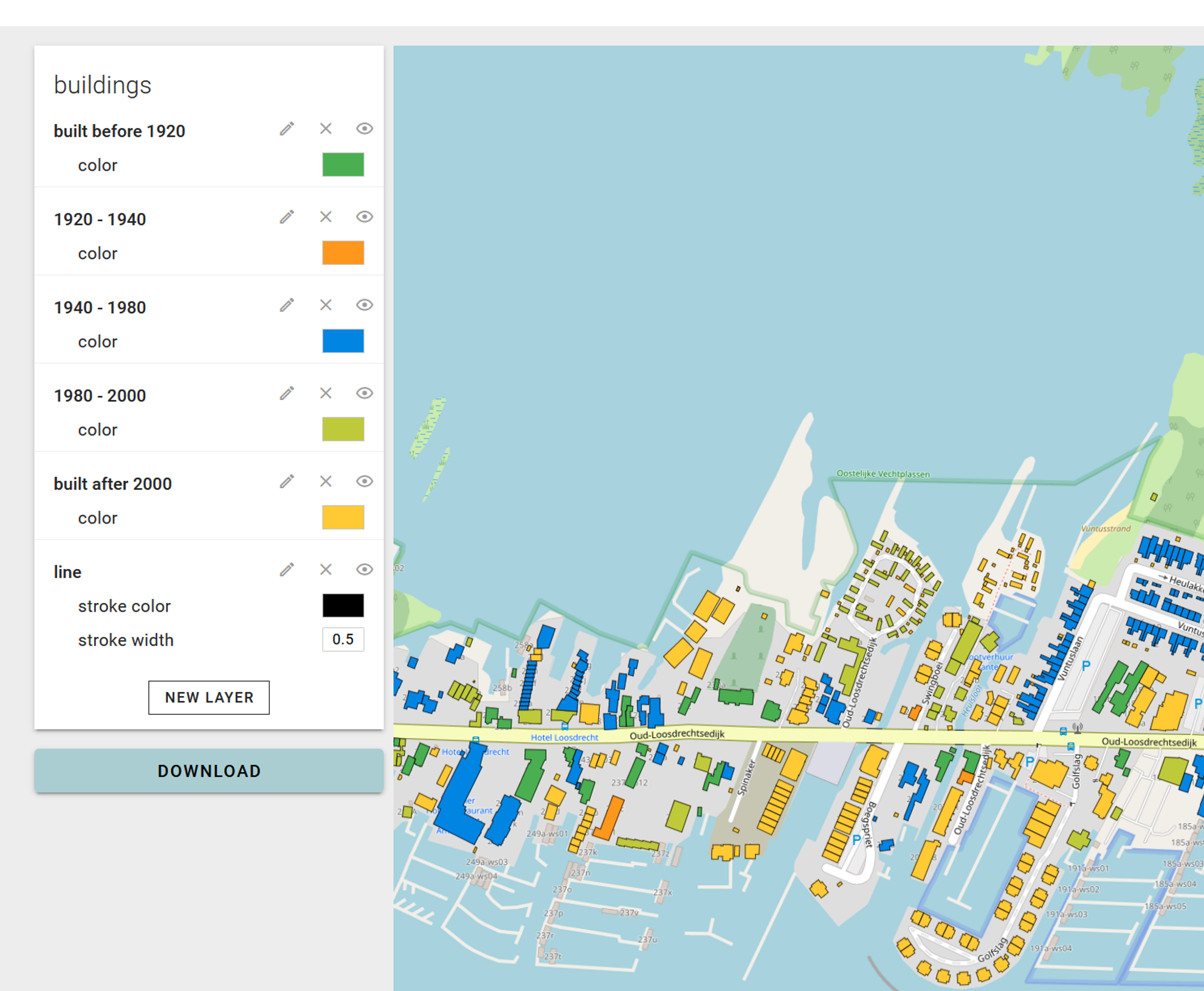
Task: Add a layer with NEW LAYER button
Action: (208, 697)
